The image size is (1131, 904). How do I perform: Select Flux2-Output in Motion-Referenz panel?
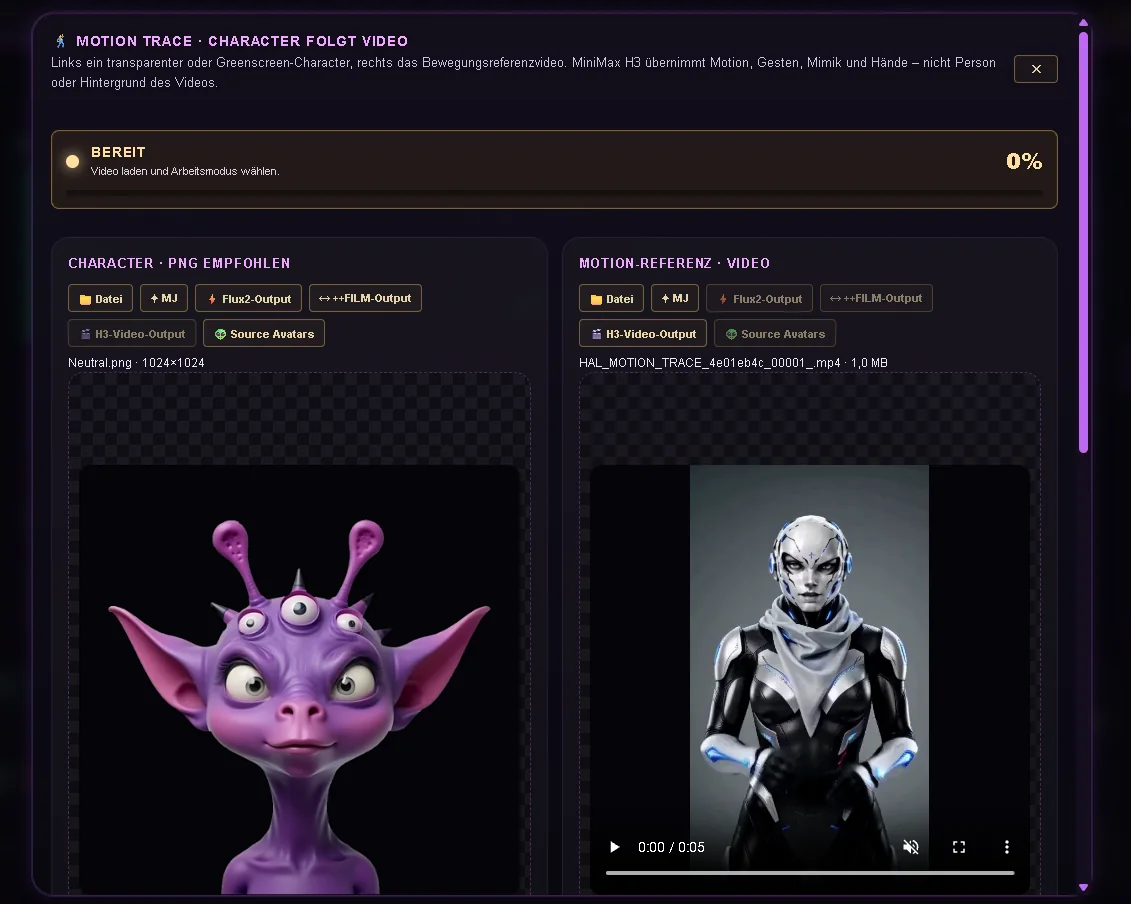[759, 299]
